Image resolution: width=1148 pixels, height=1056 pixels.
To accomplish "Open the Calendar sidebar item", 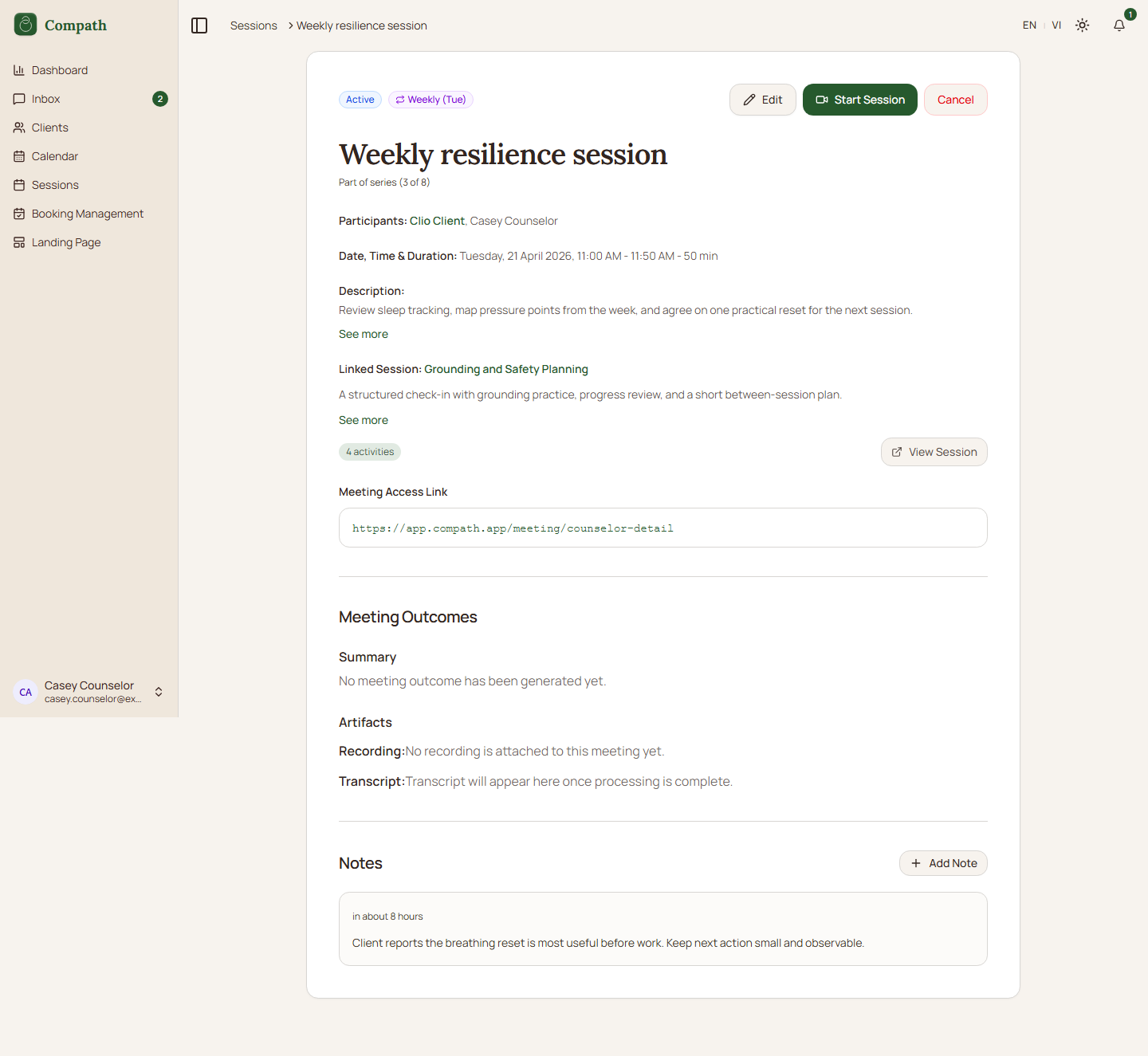I will tap(54, 156).
